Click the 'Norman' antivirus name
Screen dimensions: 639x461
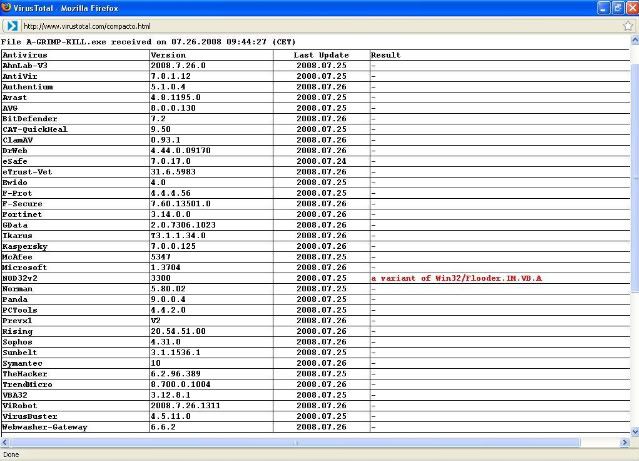tap(17, 289)
